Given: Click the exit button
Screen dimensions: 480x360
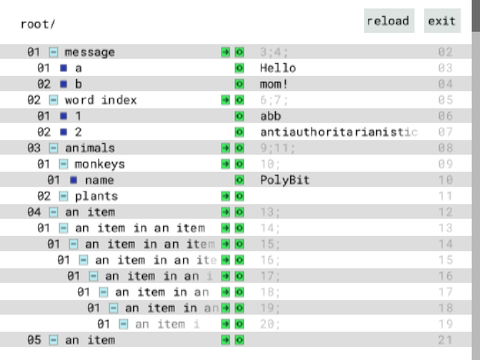Looking at the screenshot, I should (442, 21).
